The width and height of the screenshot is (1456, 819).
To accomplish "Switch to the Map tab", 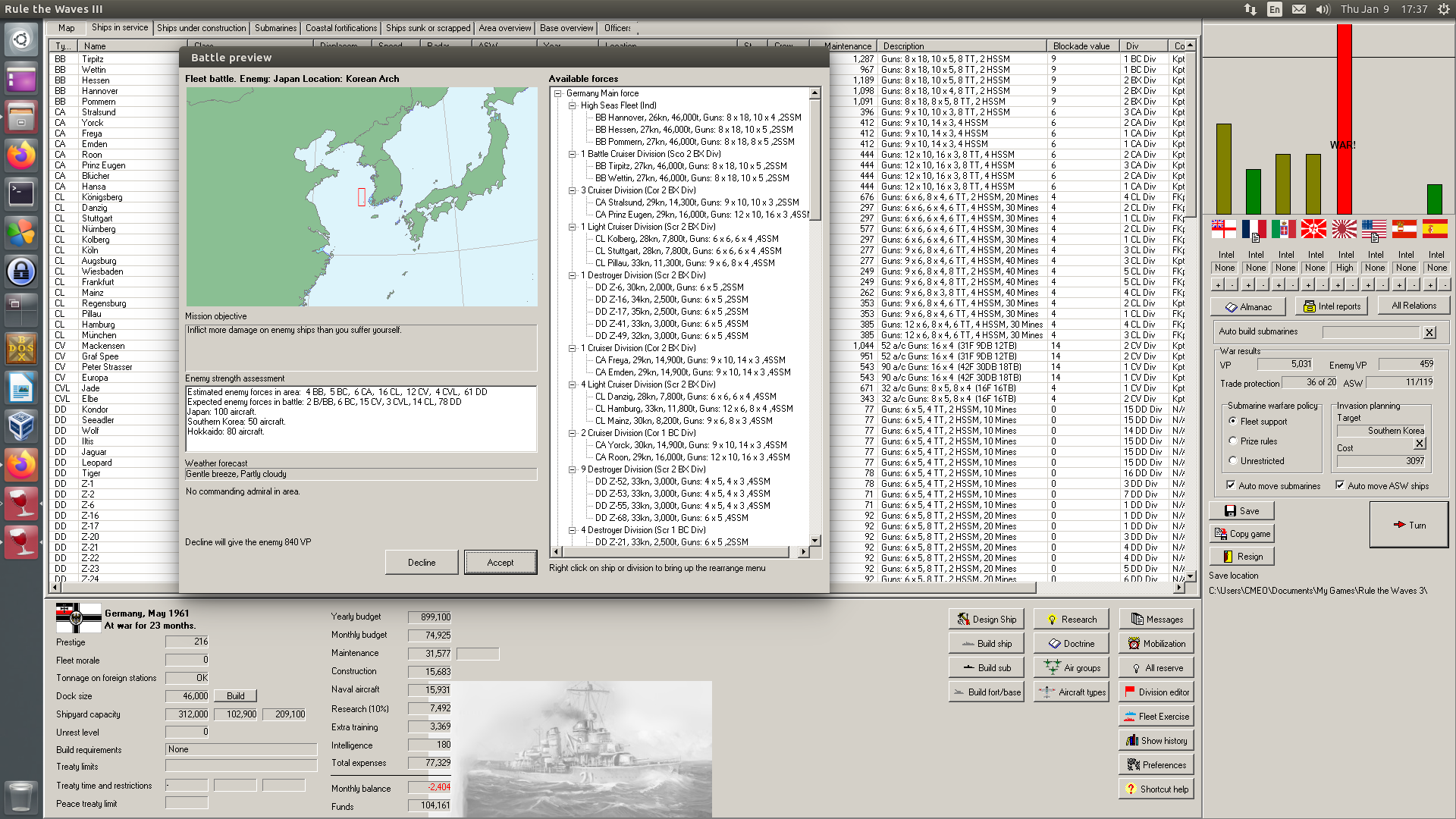I will point(67,28).
